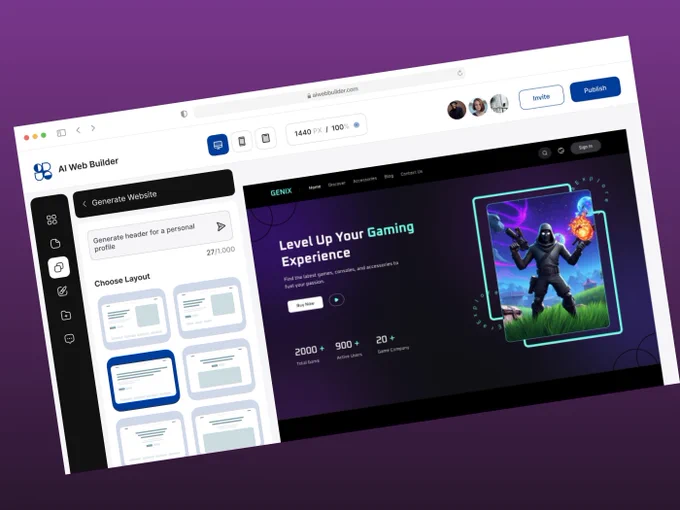Click the prompt text input field

click(x=160, y=235)
